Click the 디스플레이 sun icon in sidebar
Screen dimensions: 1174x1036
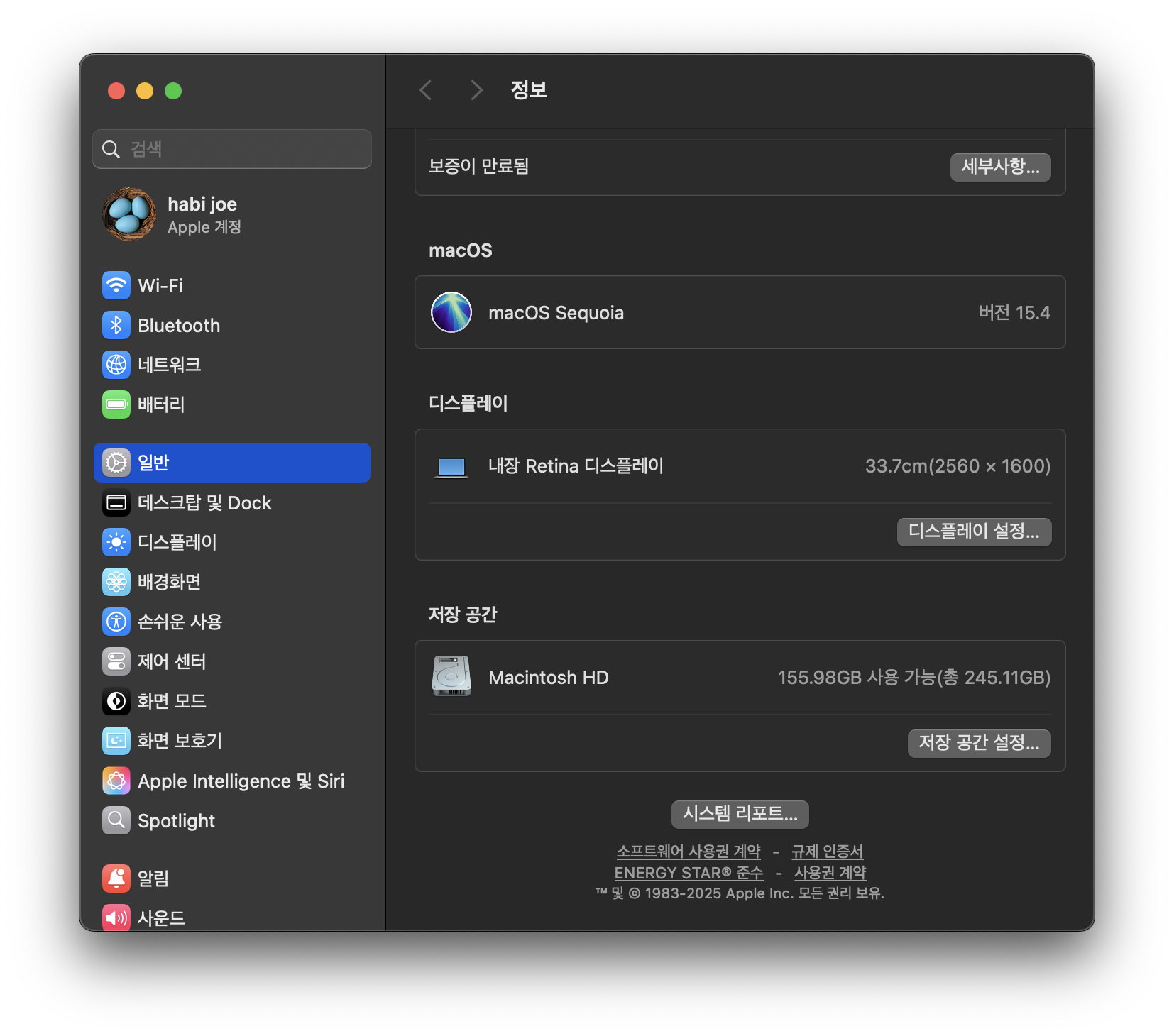click(x=116, y=542)
